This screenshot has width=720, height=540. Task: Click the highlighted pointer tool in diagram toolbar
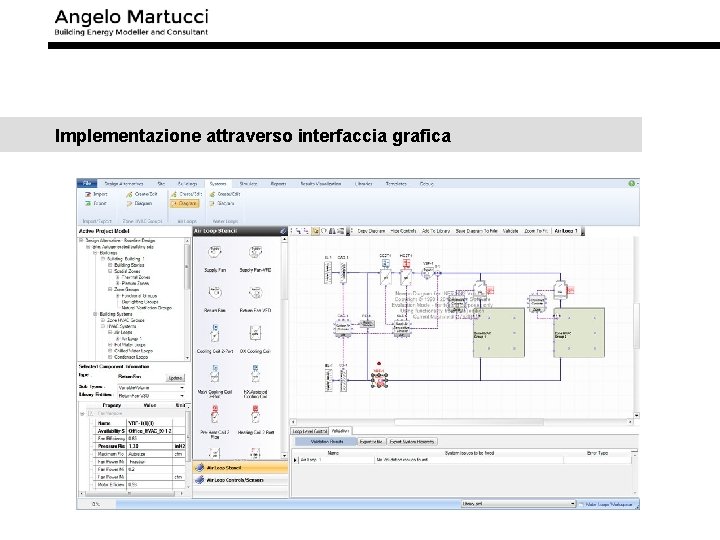[x=315, y=231]
